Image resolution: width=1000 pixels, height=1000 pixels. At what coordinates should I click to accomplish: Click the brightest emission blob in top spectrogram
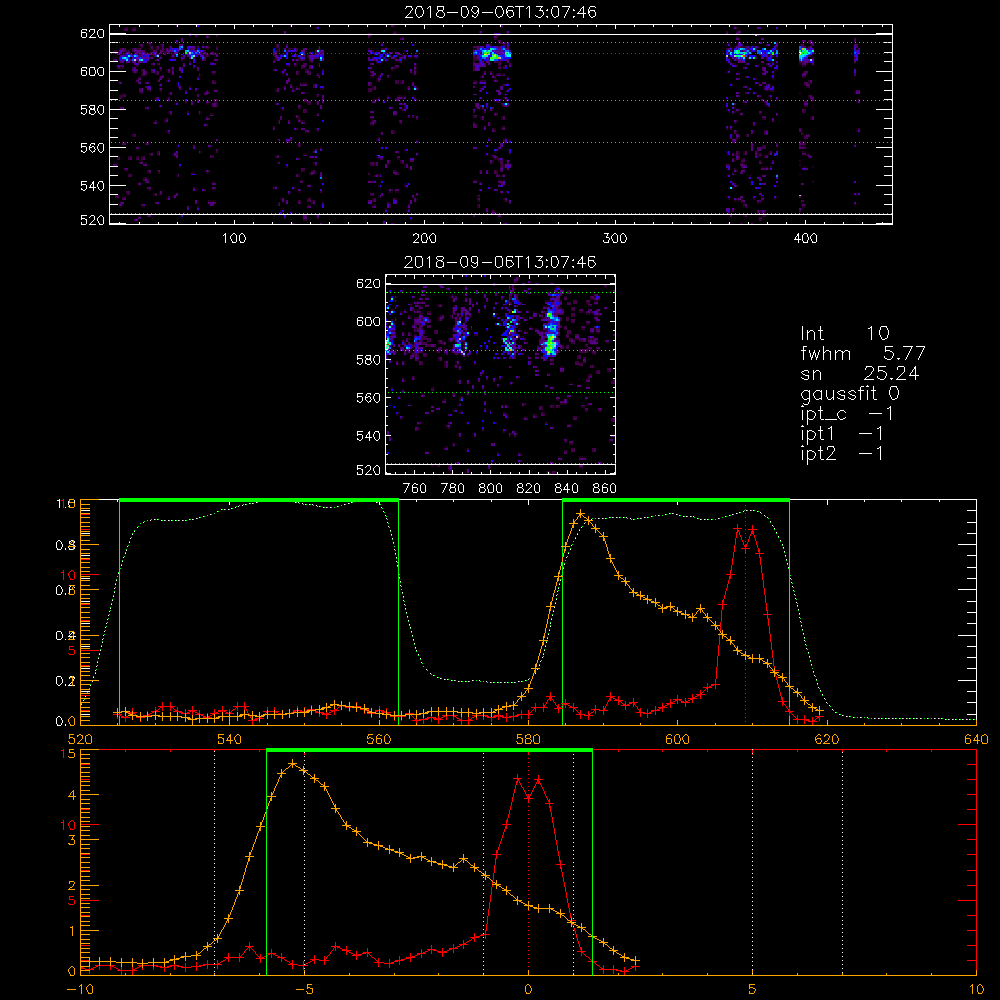point(492,54)
